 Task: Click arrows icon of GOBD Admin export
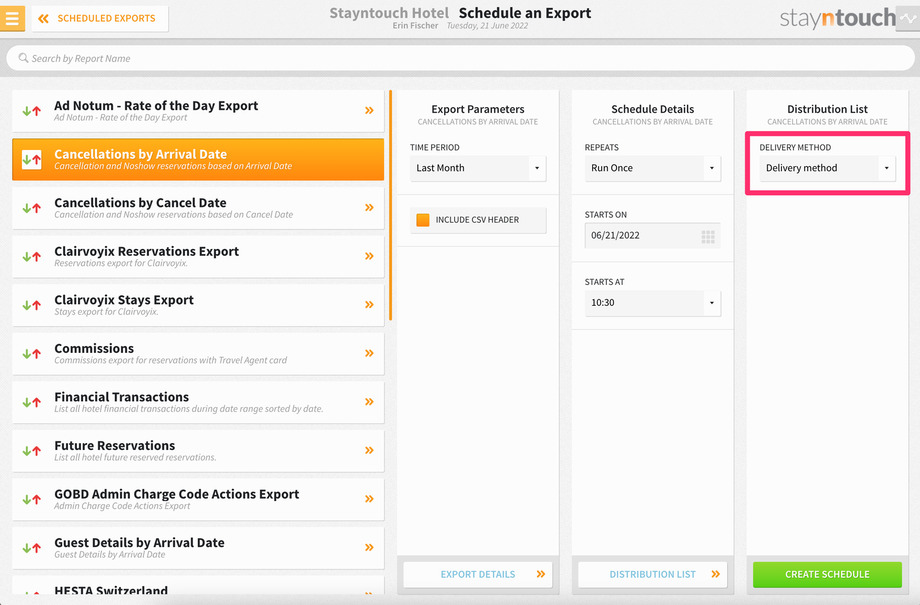coord(32,501)
